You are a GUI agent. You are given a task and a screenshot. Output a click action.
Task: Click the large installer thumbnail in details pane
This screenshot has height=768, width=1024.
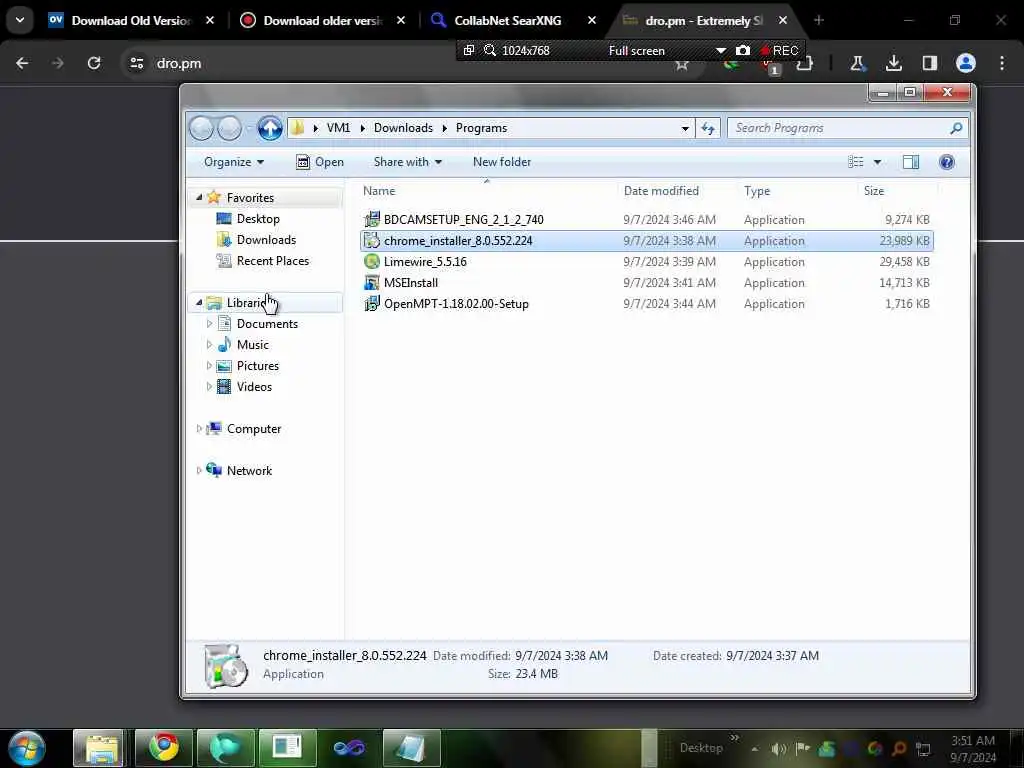[225, 666]
